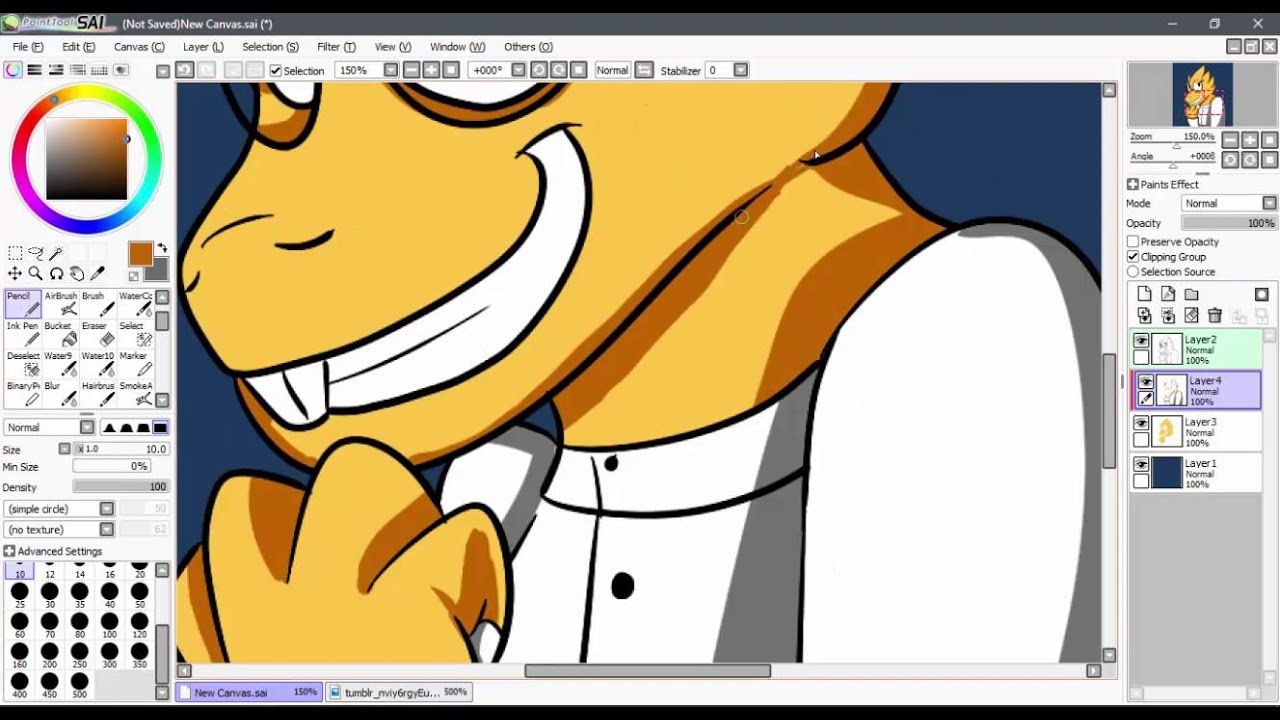
Task: Enable Selection Source option
Action: 1133,272
